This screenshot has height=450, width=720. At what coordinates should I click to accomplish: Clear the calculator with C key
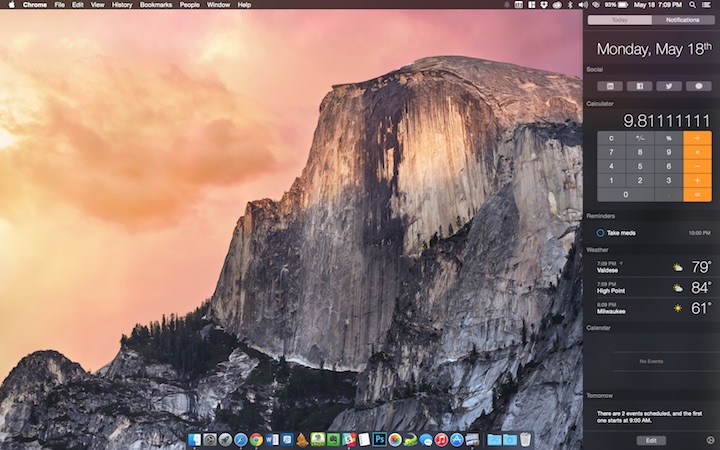tap(611, 138)
